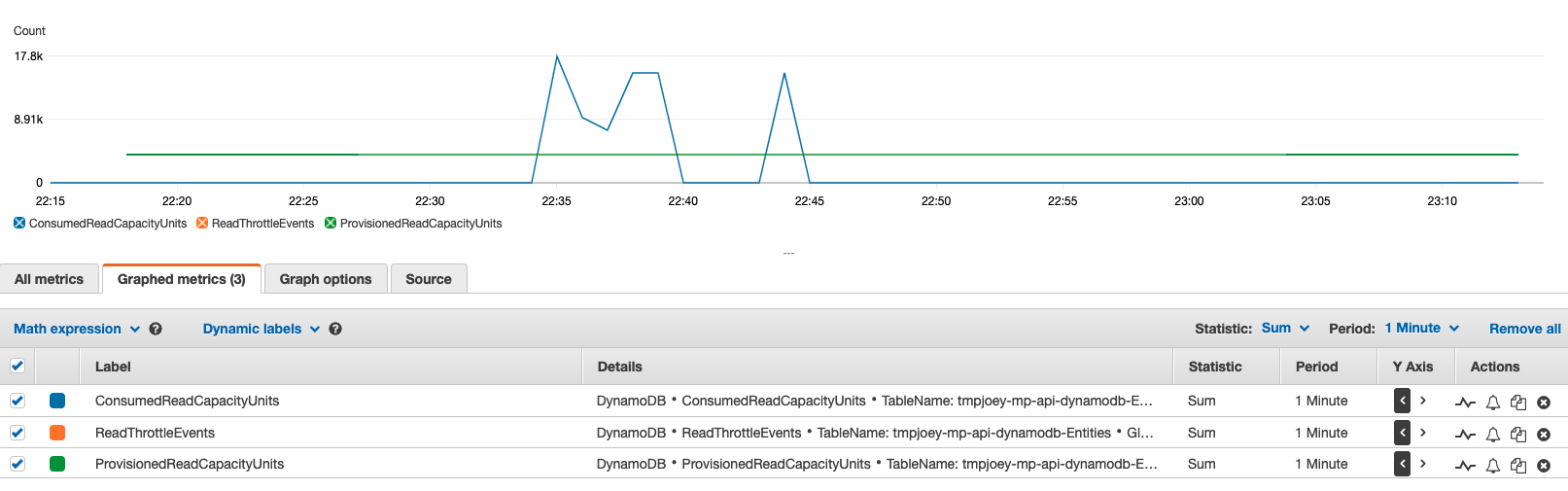
Task: Duplicate the ProvisionedReadCapacityUnits metric row
Action: (1518, 465)
